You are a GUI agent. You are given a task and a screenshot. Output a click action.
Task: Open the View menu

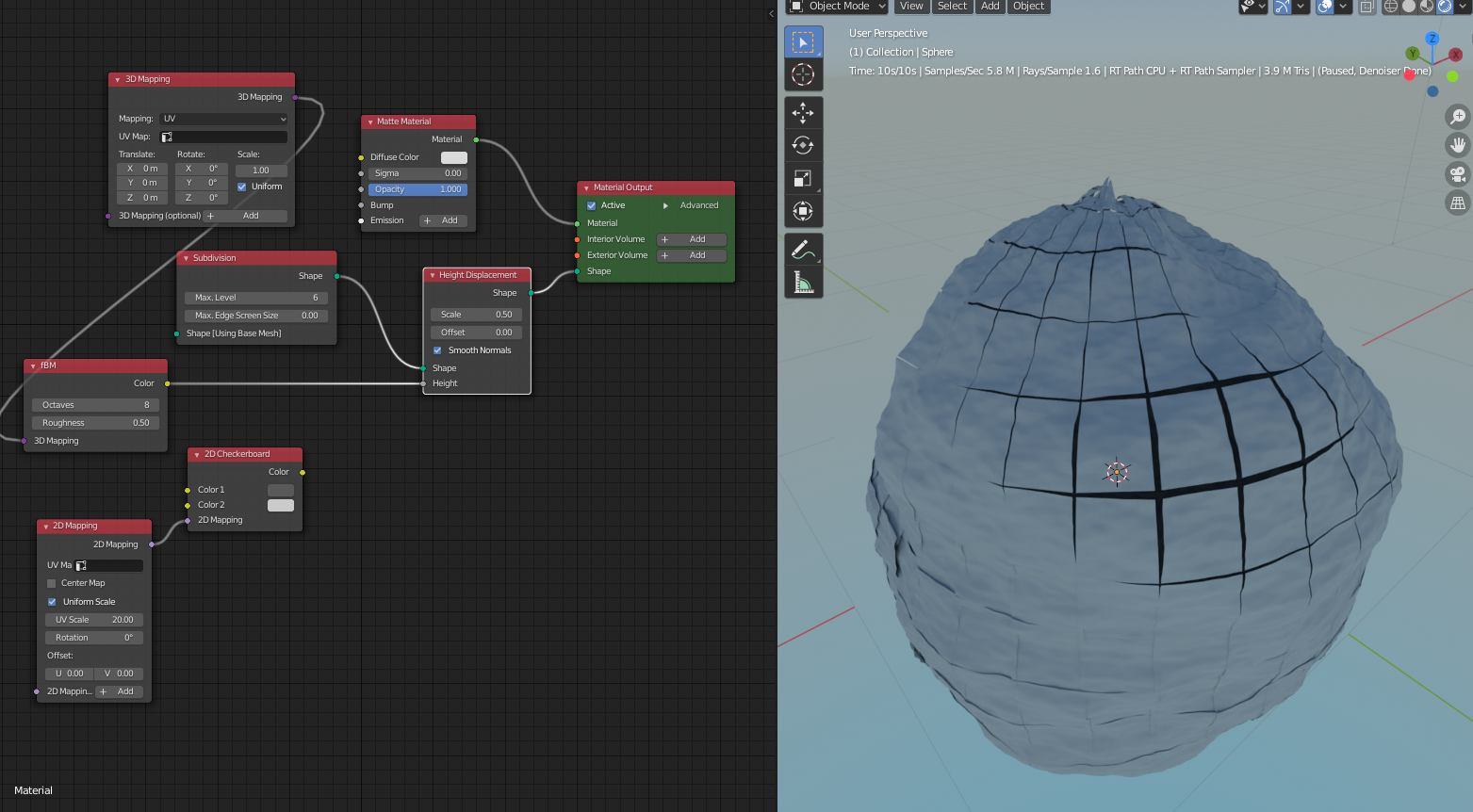[911, 7]
